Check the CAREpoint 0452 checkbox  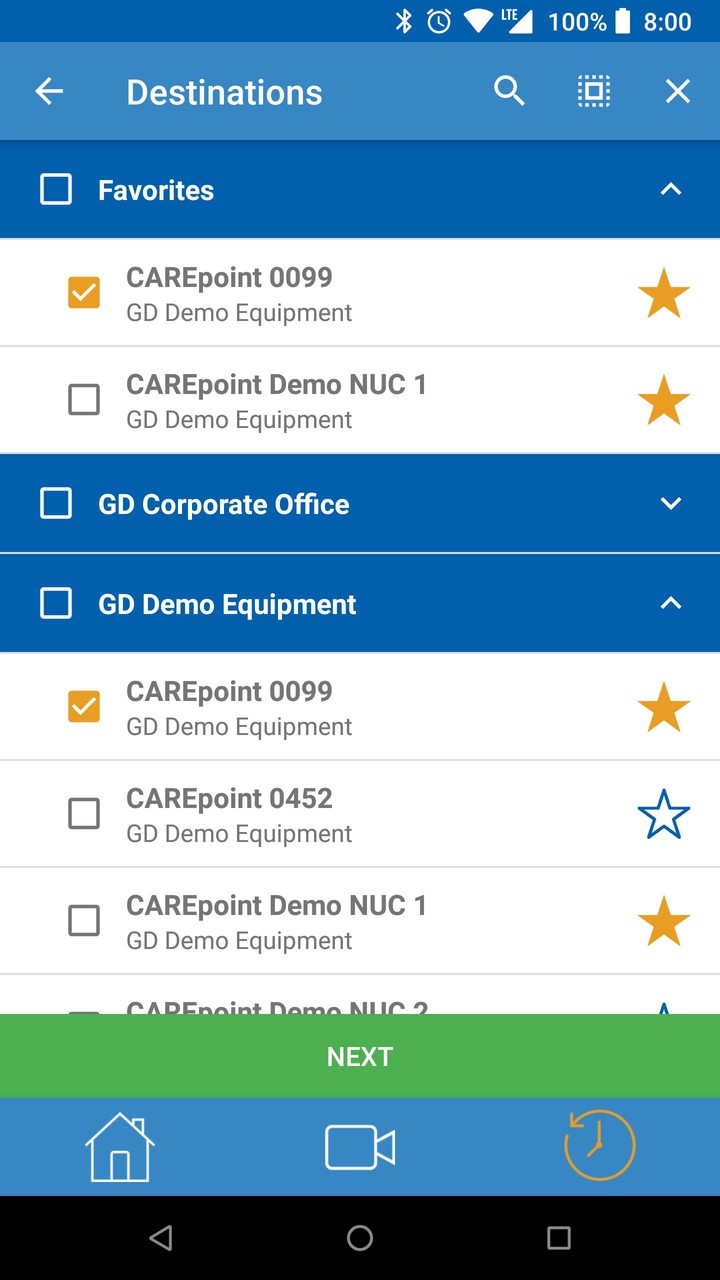coord(84,814)
